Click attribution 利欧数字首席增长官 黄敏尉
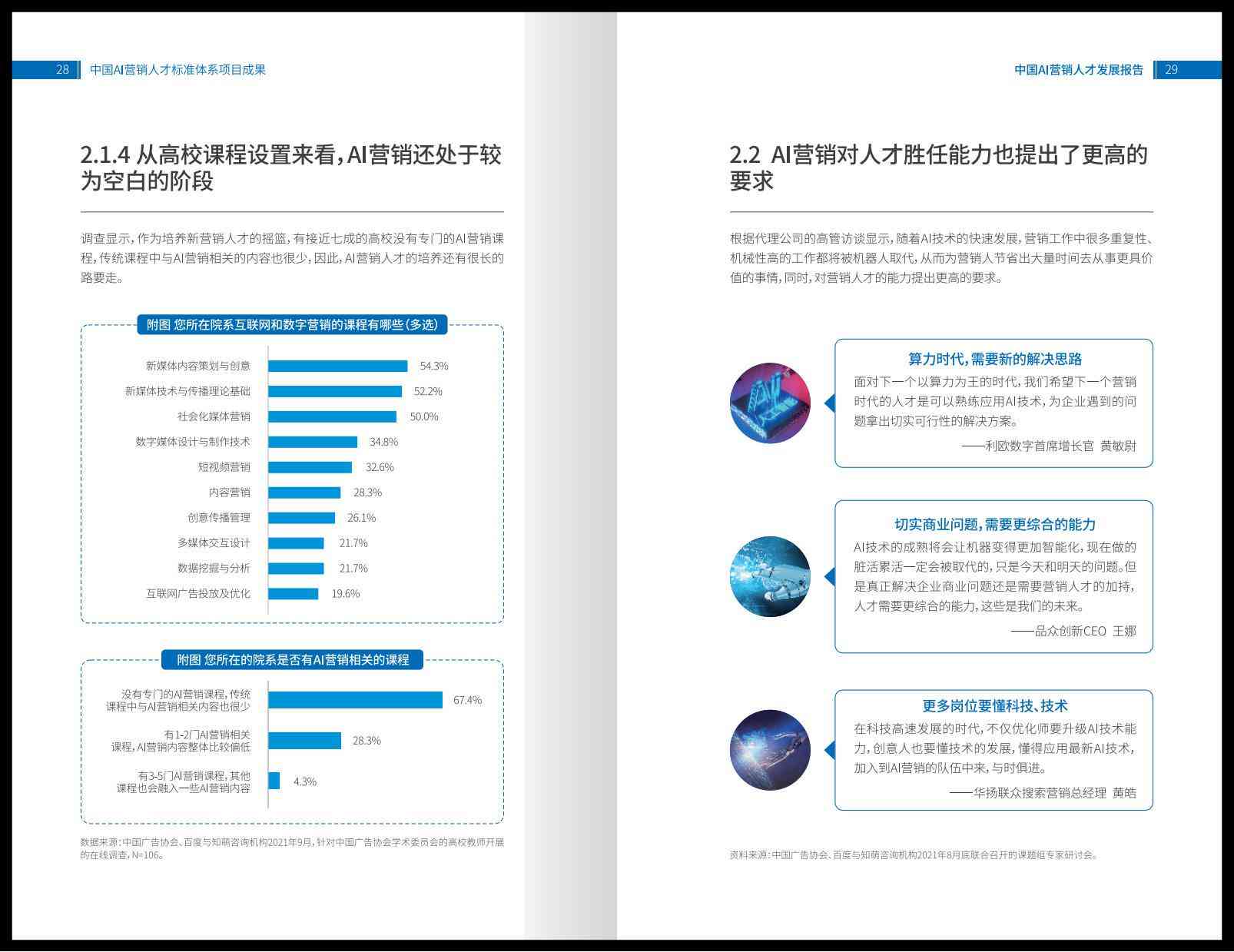 click(x=1049, y=446)
